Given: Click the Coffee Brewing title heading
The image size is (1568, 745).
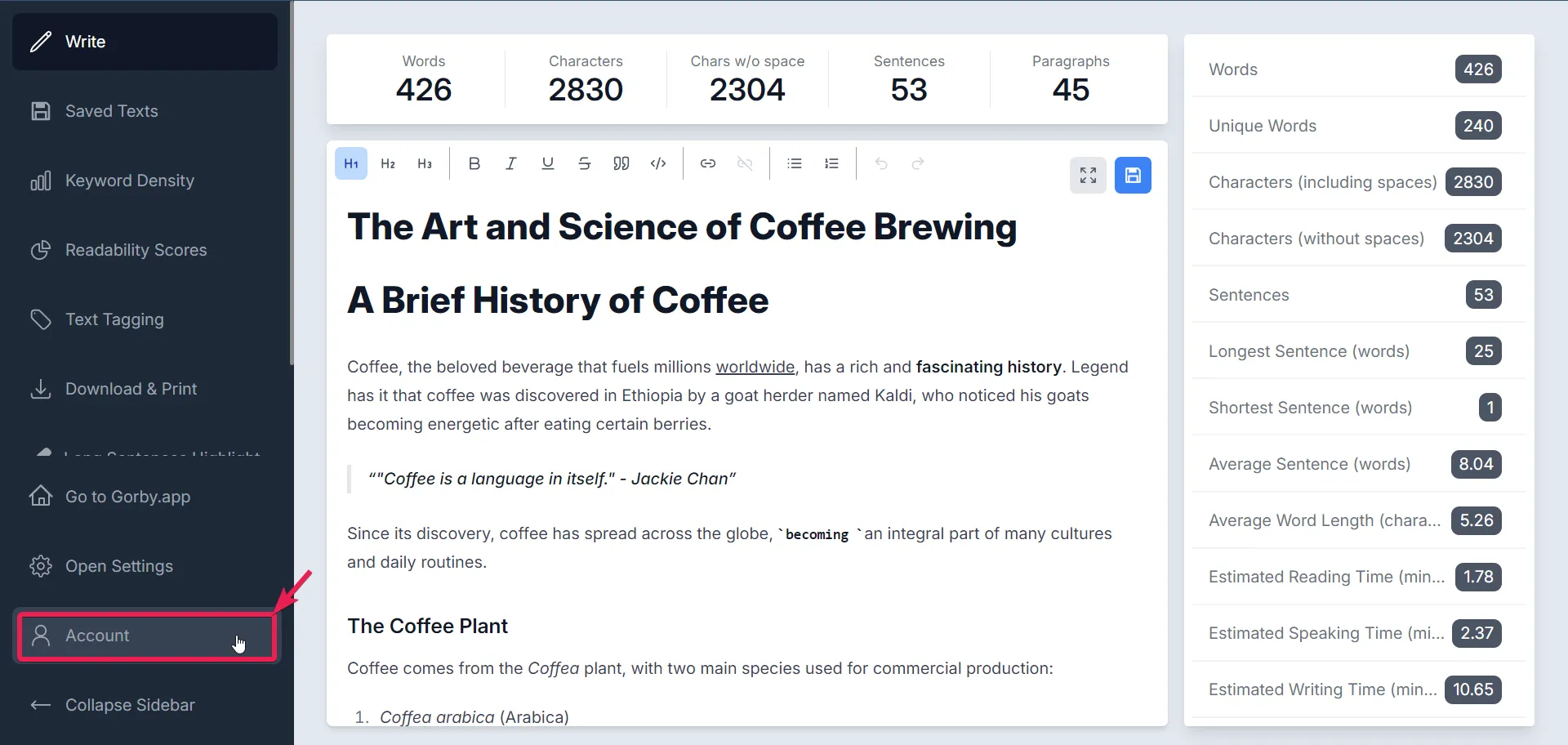Looking at the screenshot, I should (682, 227).
